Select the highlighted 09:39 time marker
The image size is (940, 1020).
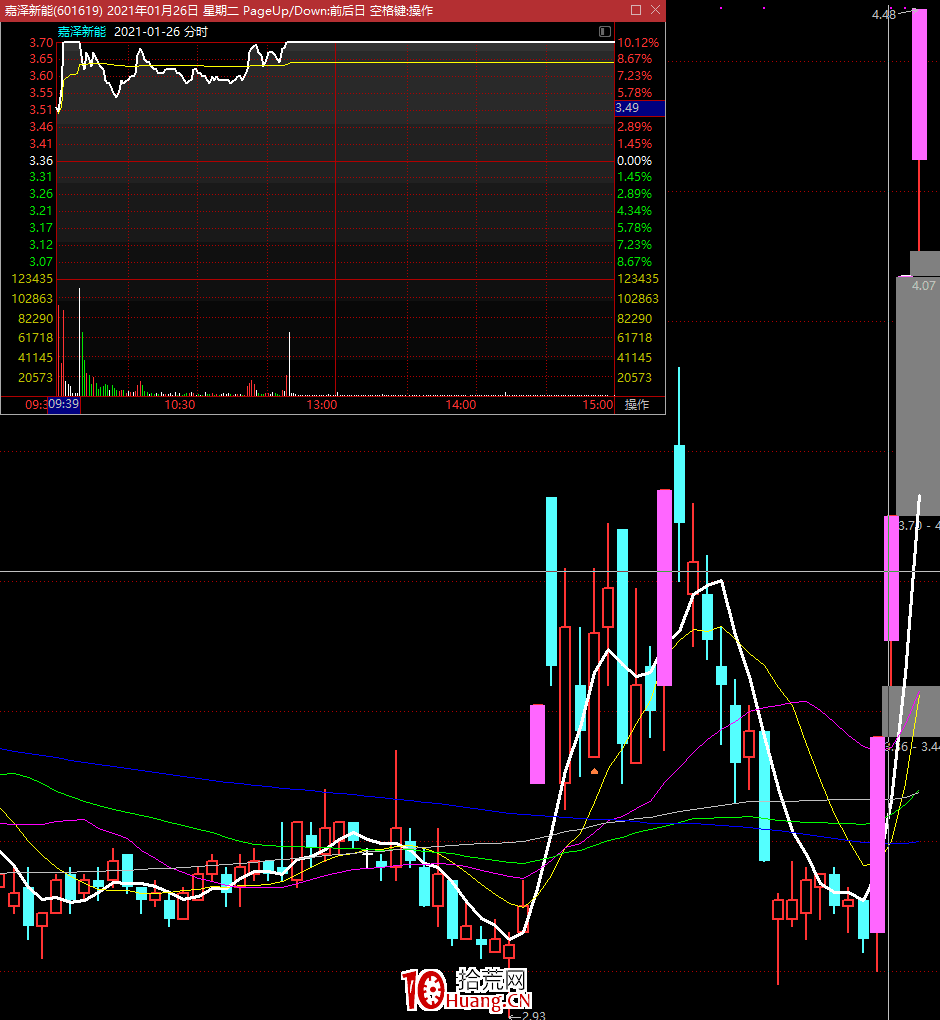(64, 404)
